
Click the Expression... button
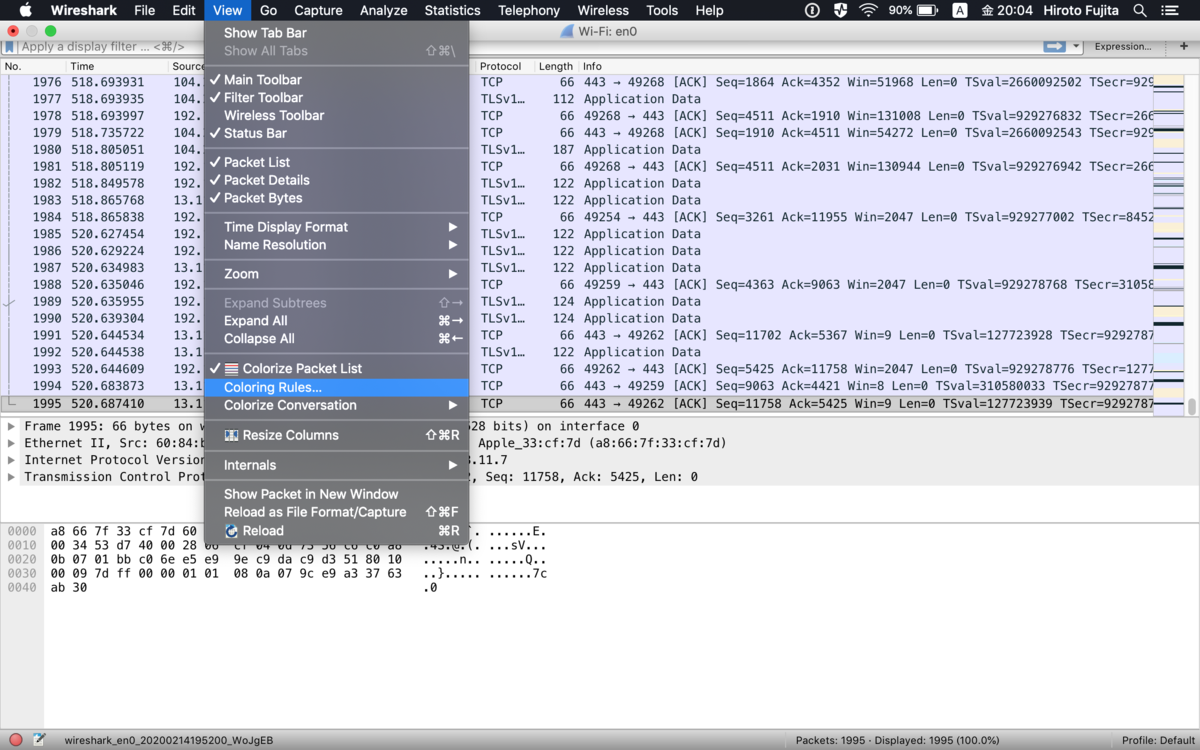click(x=1122, y=46)
